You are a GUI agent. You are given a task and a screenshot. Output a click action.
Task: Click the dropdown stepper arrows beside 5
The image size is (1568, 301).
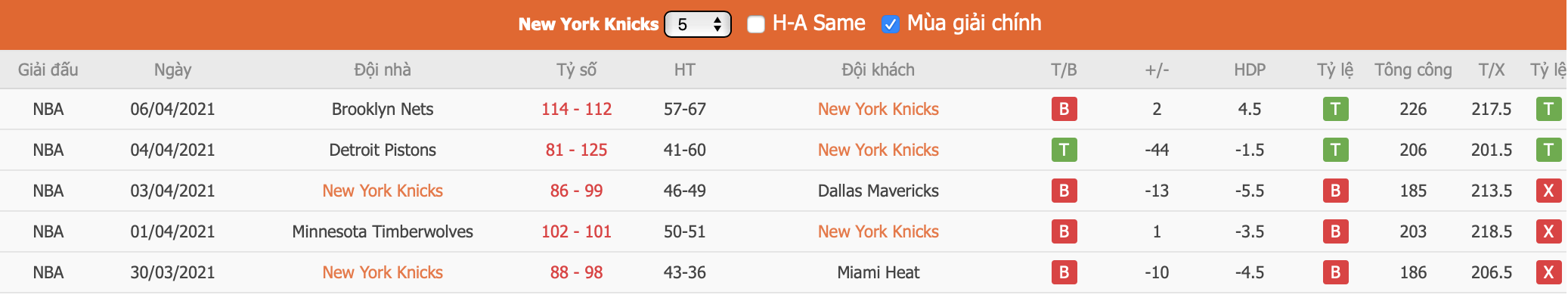717,24
